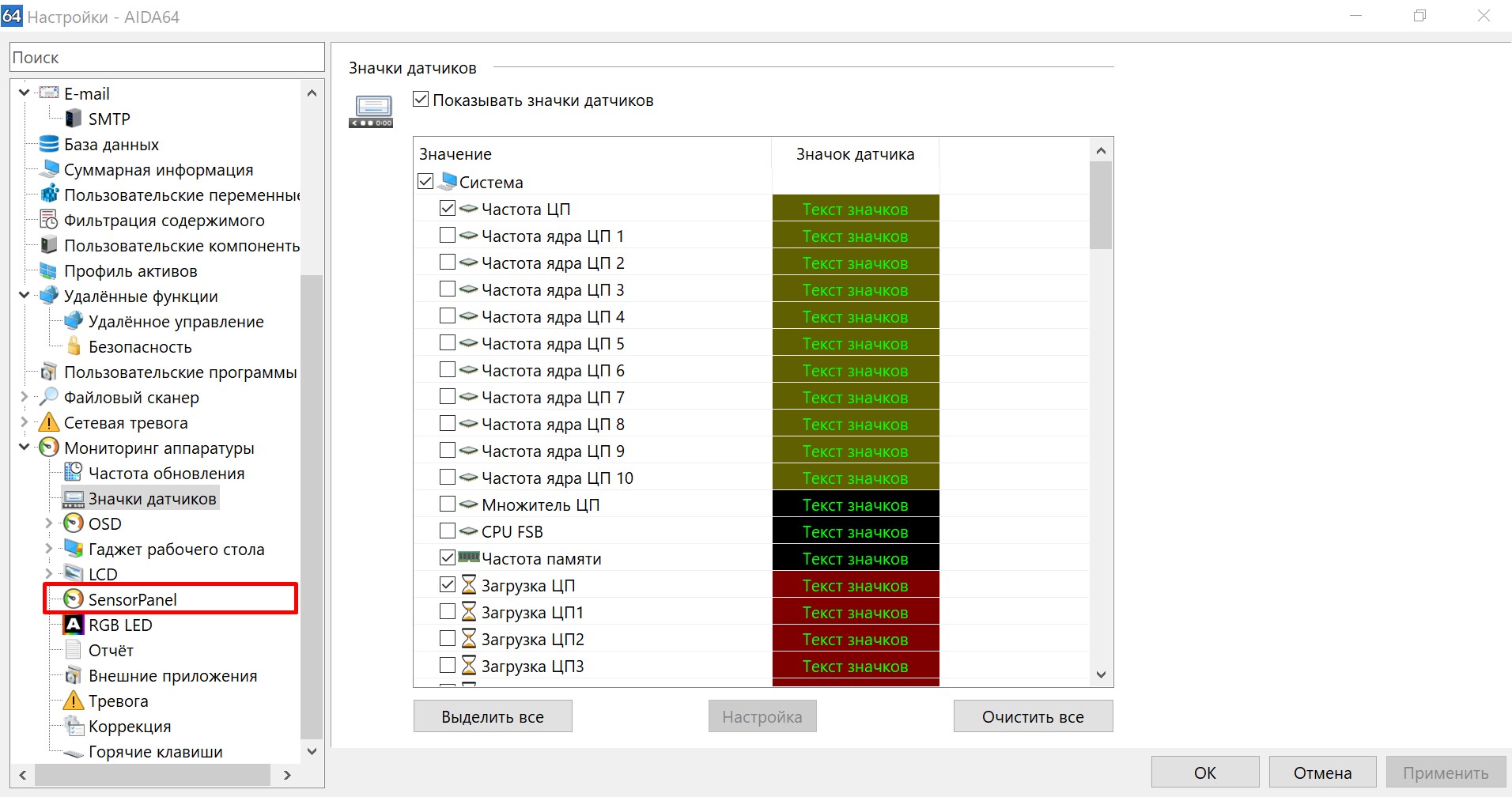The image size is (1512, 797).
Task: Click the RGB LED icon
Action: coord(74,625)
